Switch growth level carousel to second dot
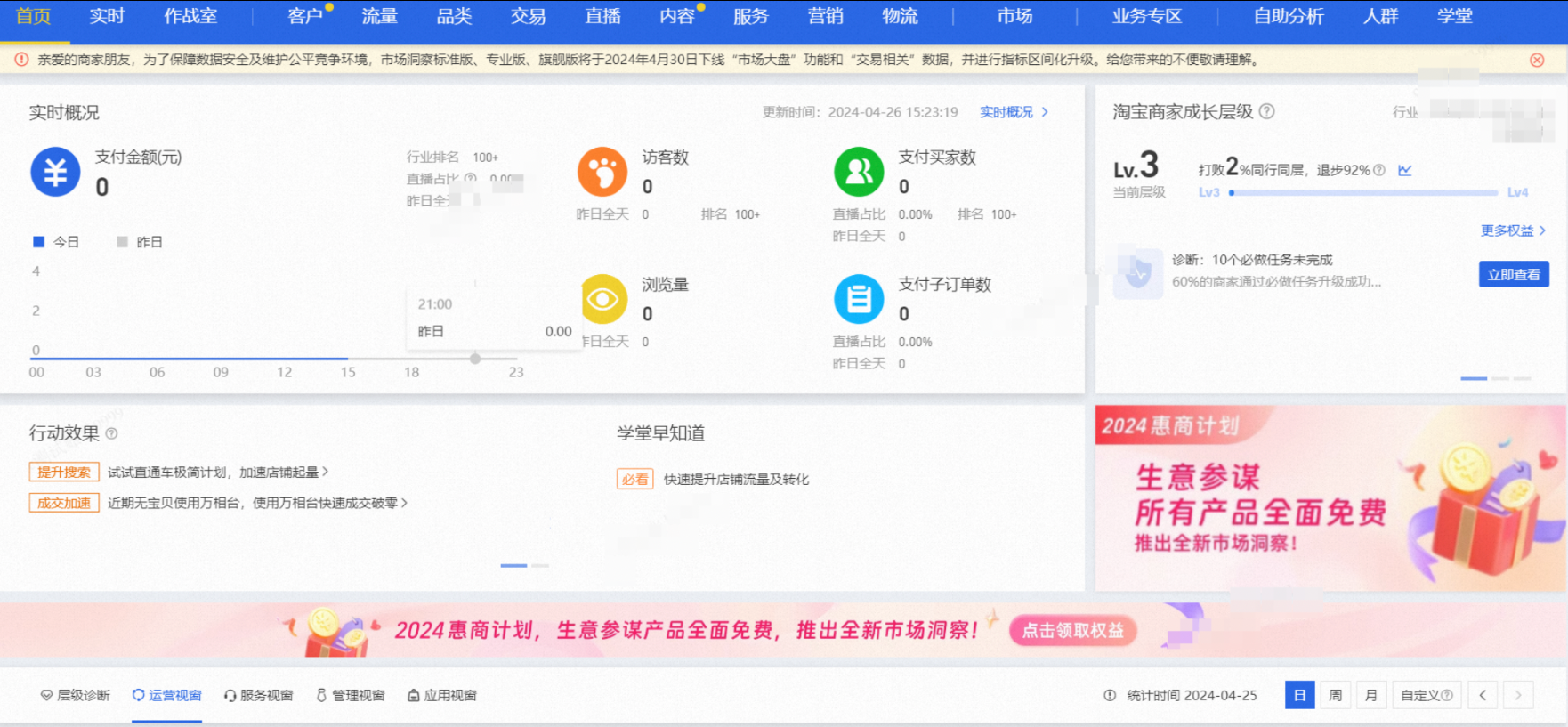Screen dimensions: 1568x727 click(x=1500, y=378)
